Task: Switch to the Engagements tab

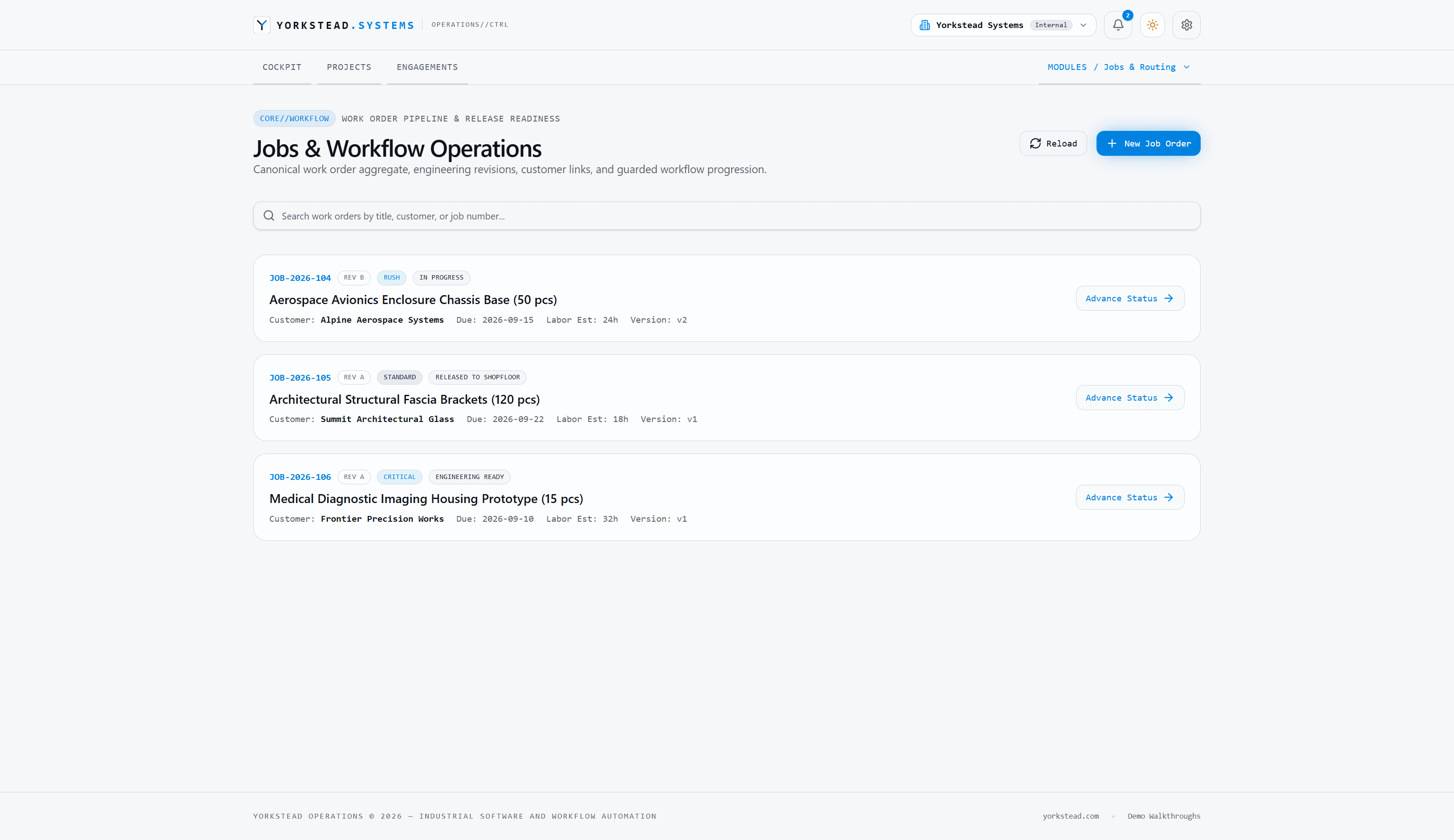Action: coord(427,67)
